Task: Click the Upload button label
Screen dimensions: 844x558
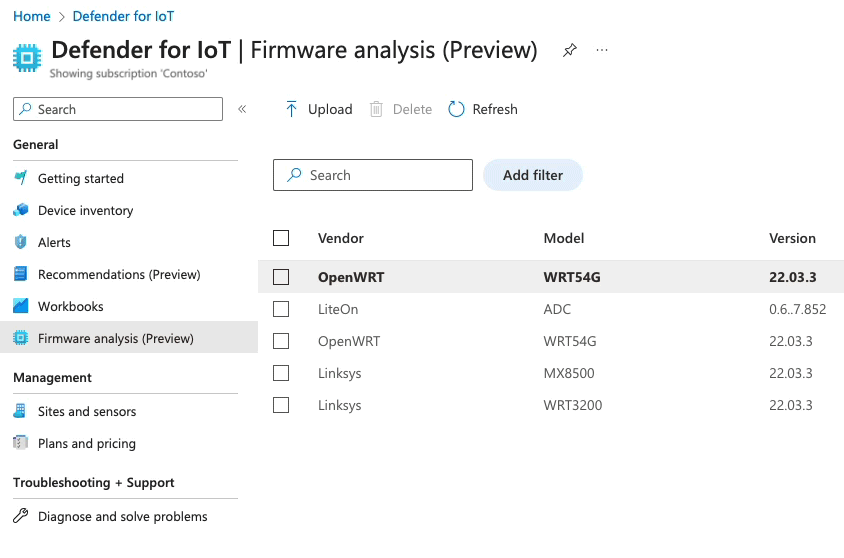Action: [x=330, y=109]
